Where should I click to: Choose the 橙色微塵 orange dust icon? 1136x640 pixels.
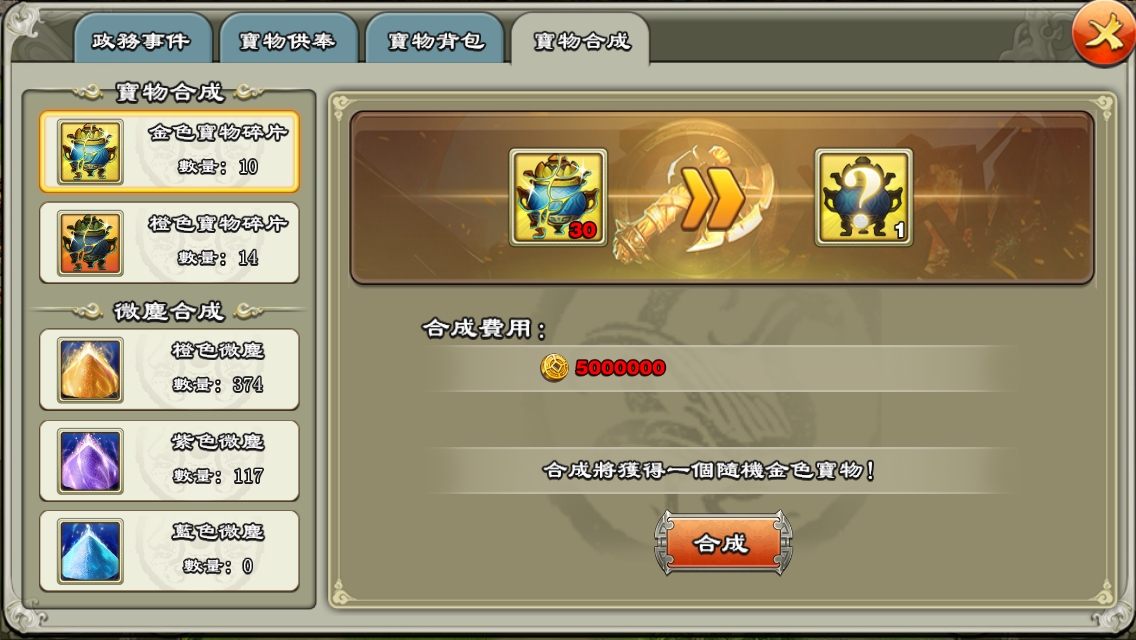coord(90,370)
